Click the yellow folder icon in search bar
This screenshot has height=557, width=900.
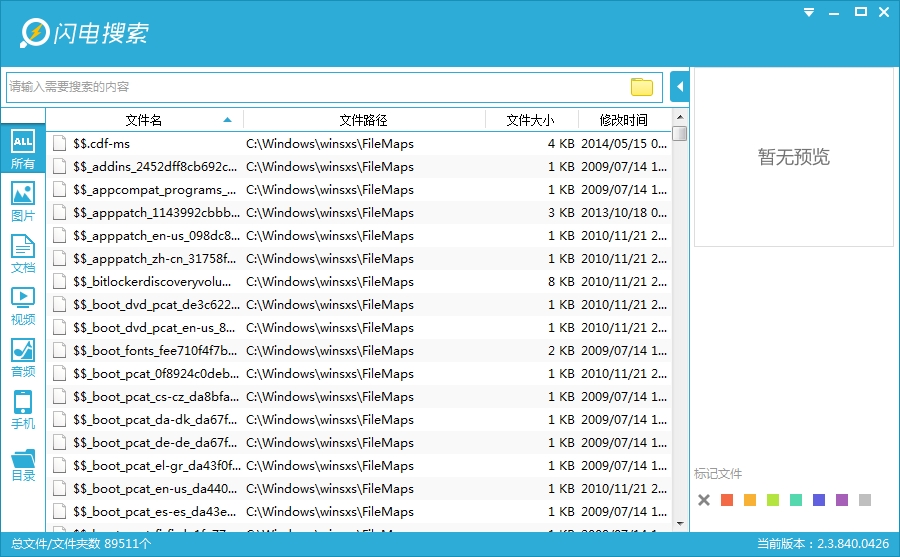(x=641, y=87)
